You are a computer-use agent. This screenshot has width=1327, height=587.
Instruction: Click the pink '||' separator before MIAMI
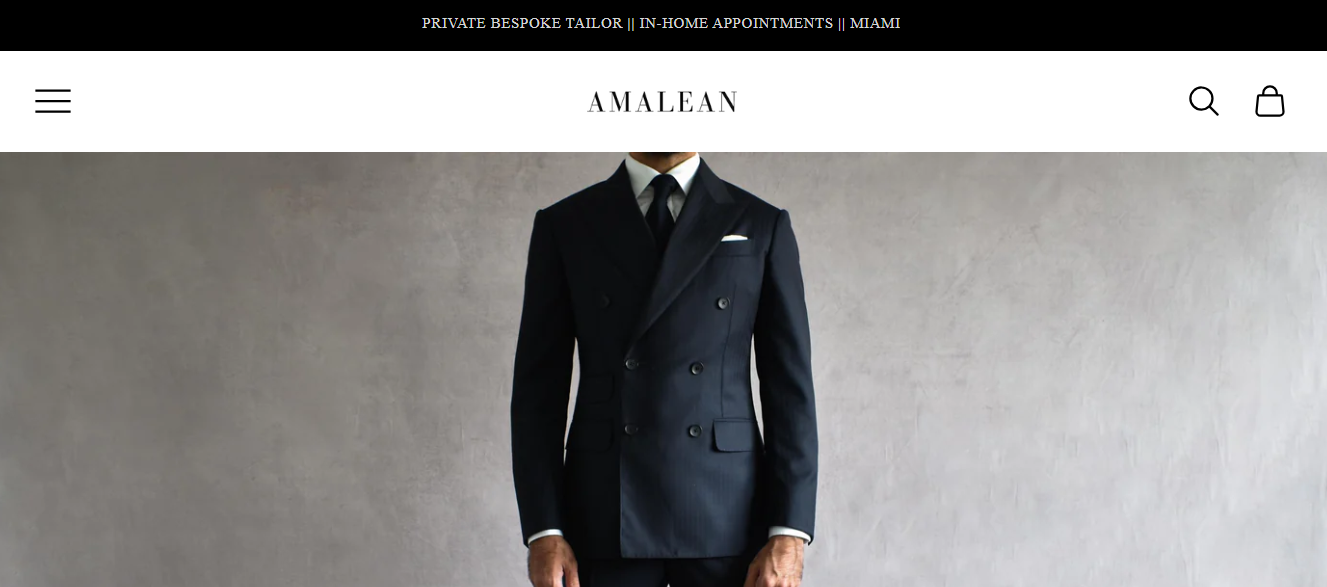[x=842, y=23]
